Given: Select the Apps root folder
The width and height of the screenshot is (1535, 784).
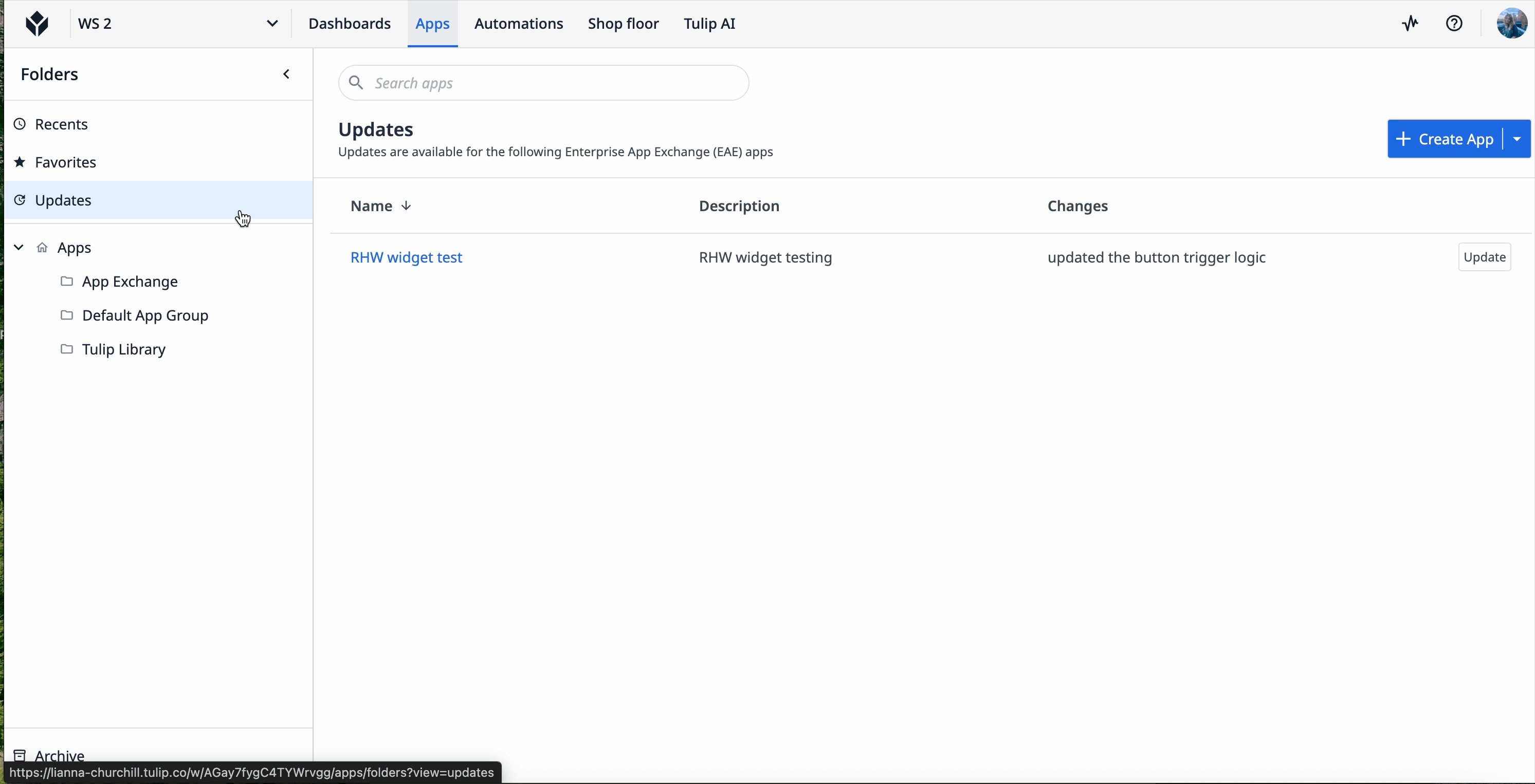Looking at the screenshot, I should (x=74, y=247).
